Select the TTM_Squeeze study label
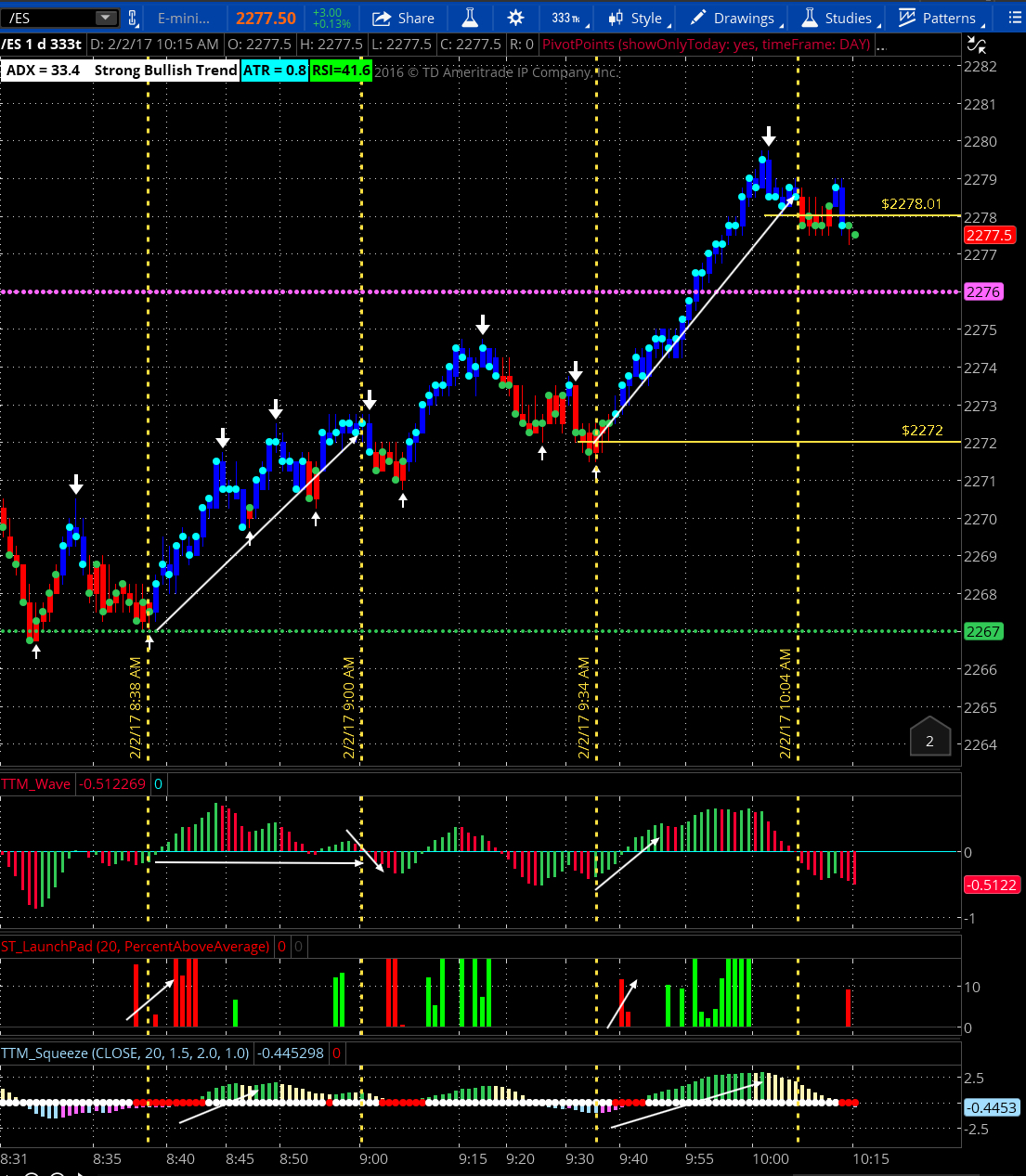 point(124,1053)
